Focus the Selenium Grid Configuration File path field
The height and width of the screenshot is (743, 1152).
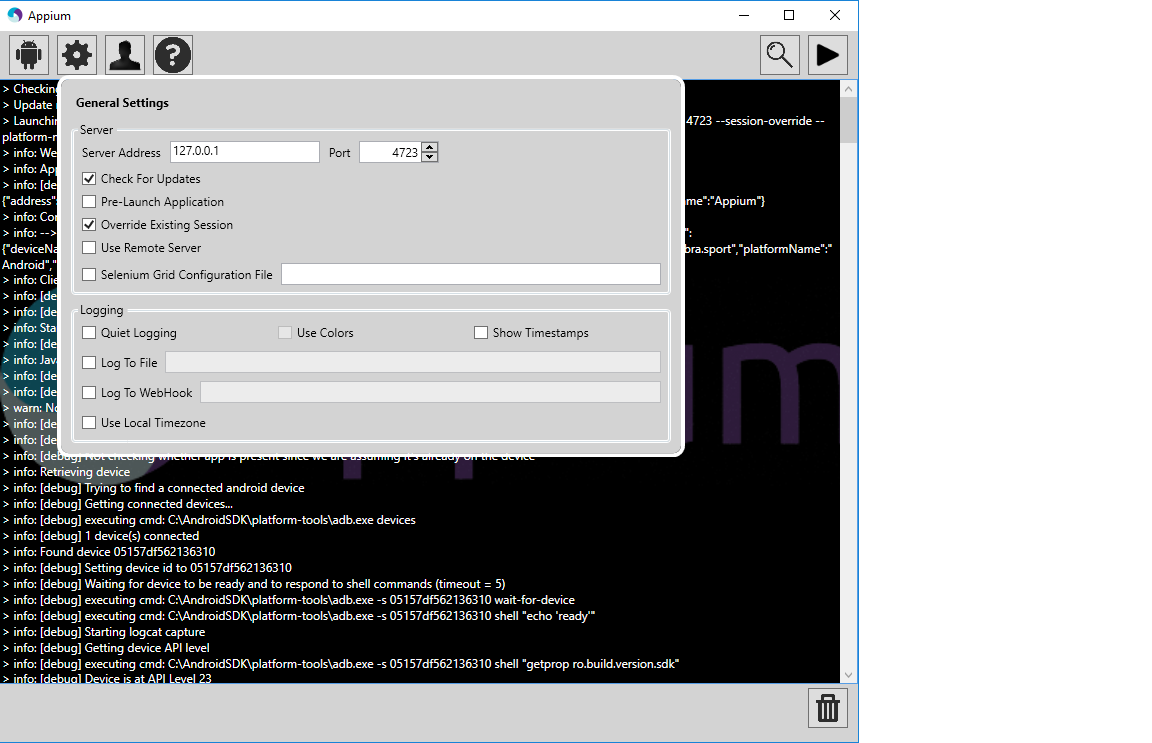tap(471, 274)
